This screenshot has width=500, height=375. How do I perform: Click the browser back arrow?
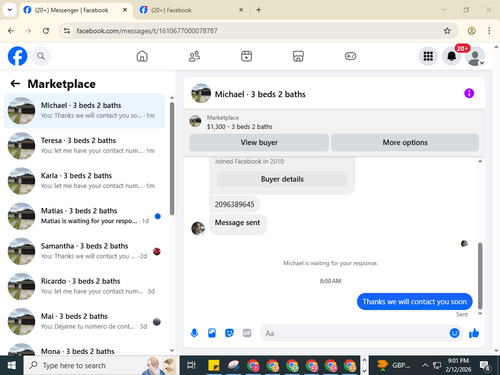coord(11,31)
